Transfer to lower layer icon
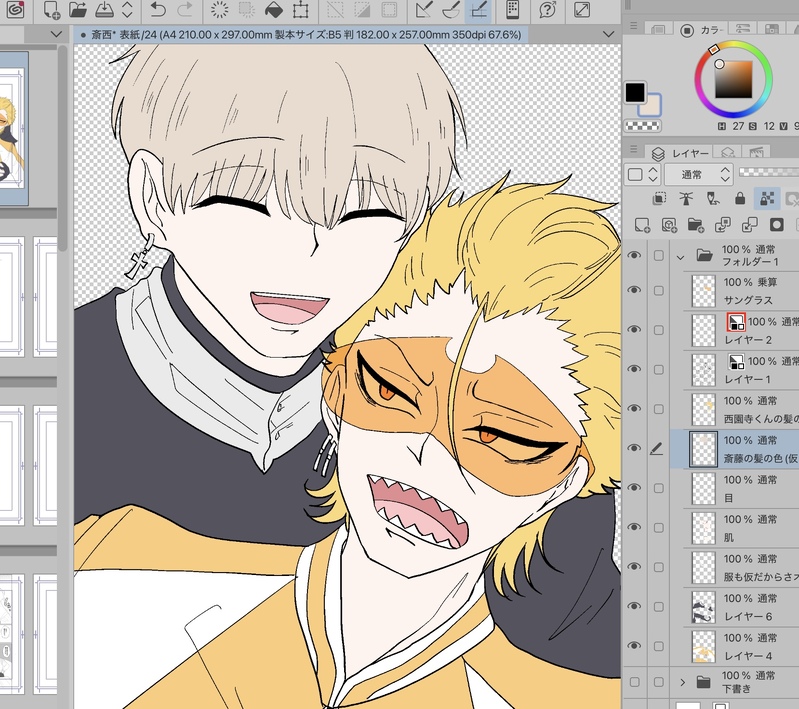Screen dimensions: 799x709 [723, 225]
